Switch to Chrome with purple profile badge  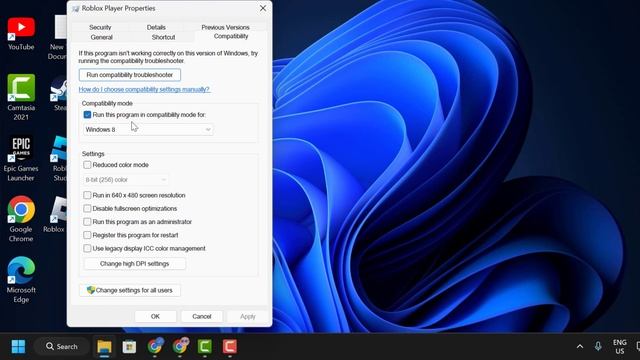click(x=180, y=346)
